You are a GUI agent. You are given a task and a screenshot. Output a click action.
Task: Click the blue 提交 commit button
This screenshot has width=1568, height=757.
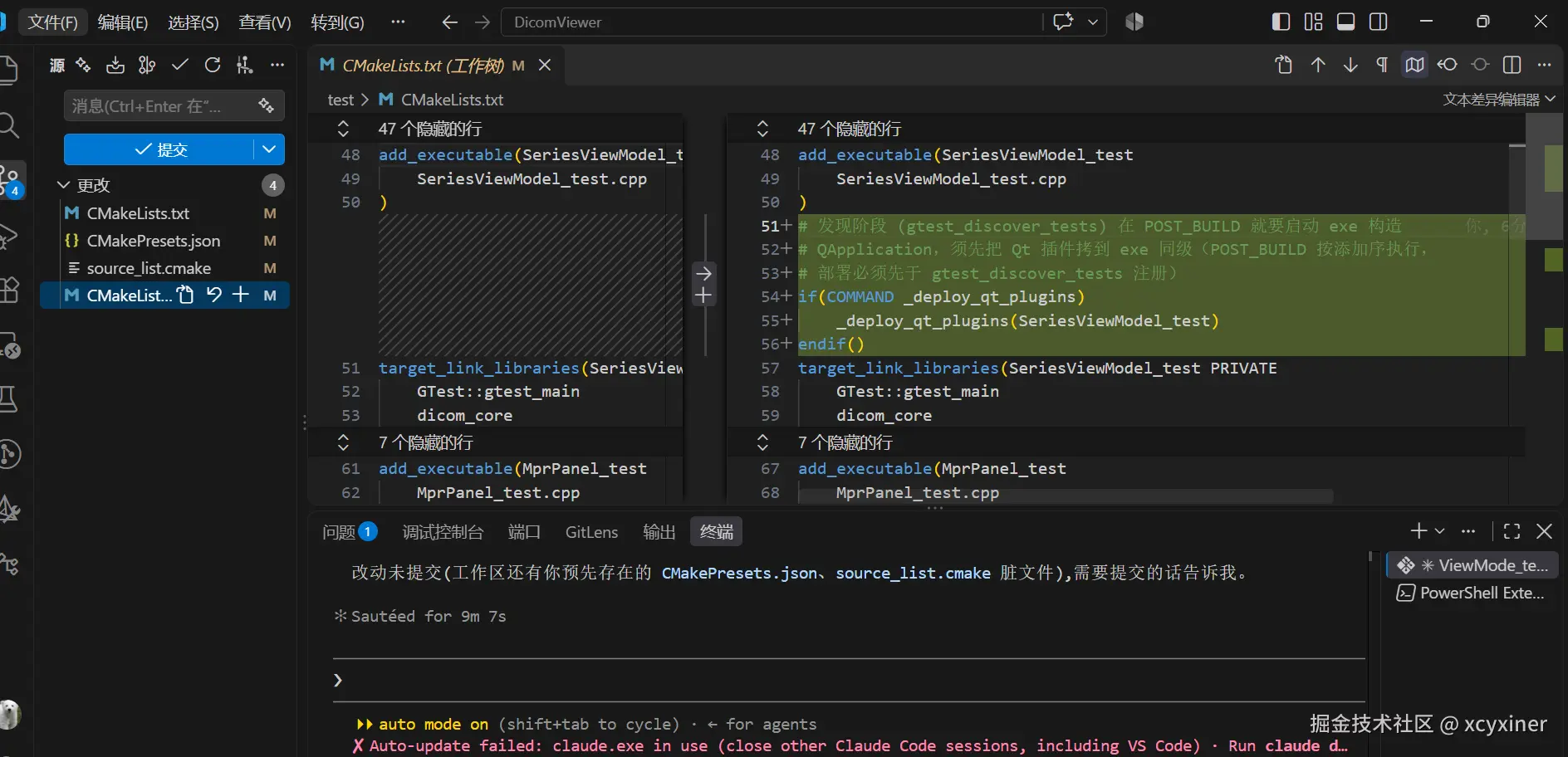(x=159, y=149)
